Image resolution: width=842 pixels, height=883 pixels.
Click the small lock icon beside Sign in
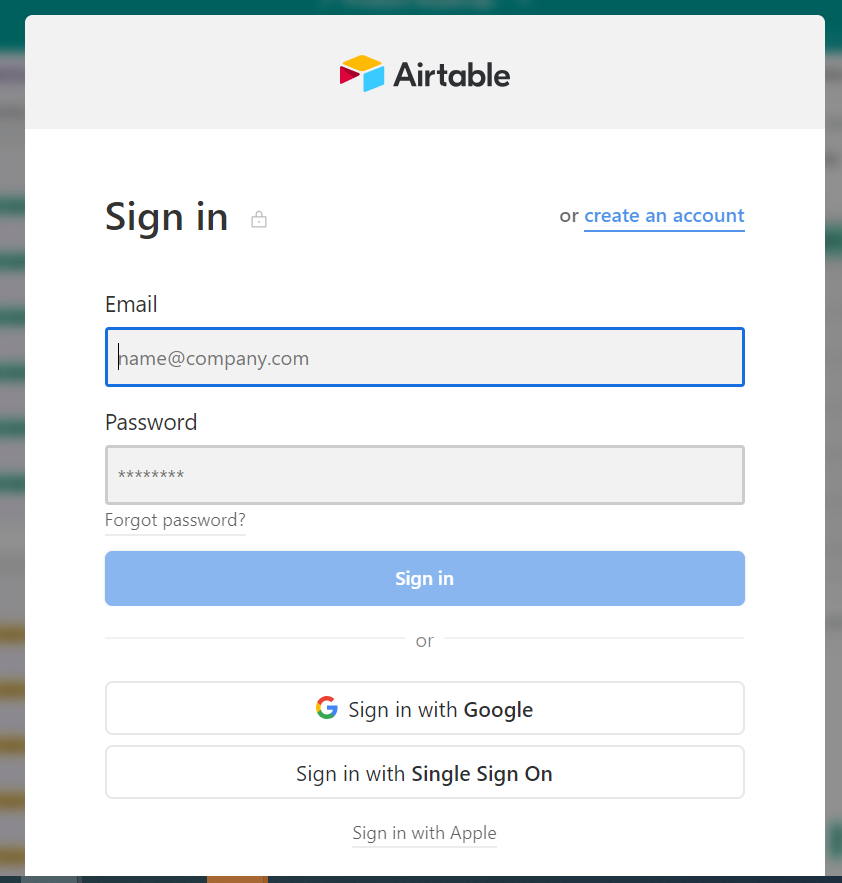point(259,219)
